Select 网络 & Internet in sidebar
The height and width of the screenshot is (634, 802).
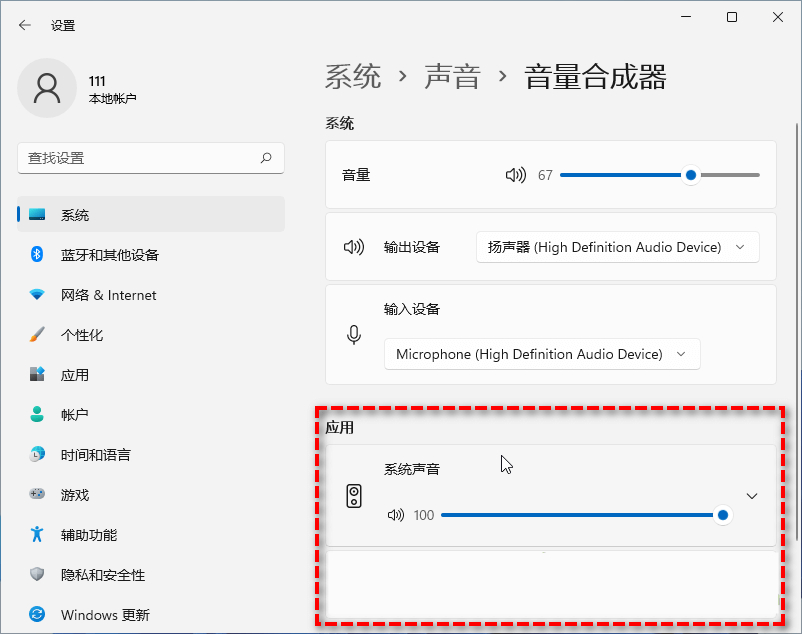(108, 295)
